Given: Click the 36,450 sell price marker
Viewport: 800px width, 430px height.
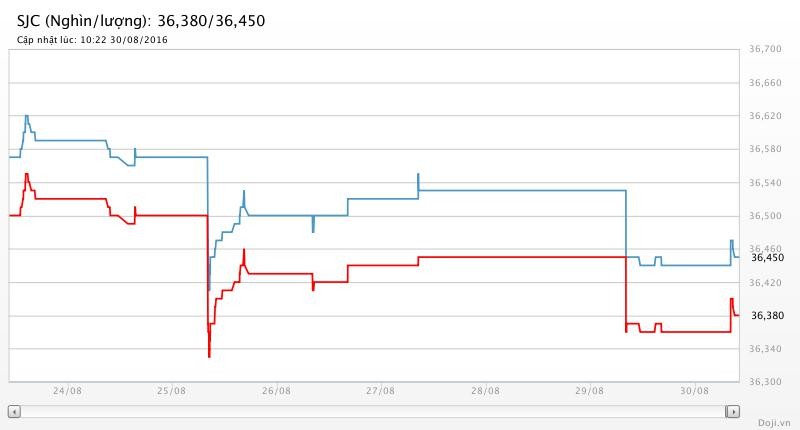Looking at the screenshot, I should (766, 258).
